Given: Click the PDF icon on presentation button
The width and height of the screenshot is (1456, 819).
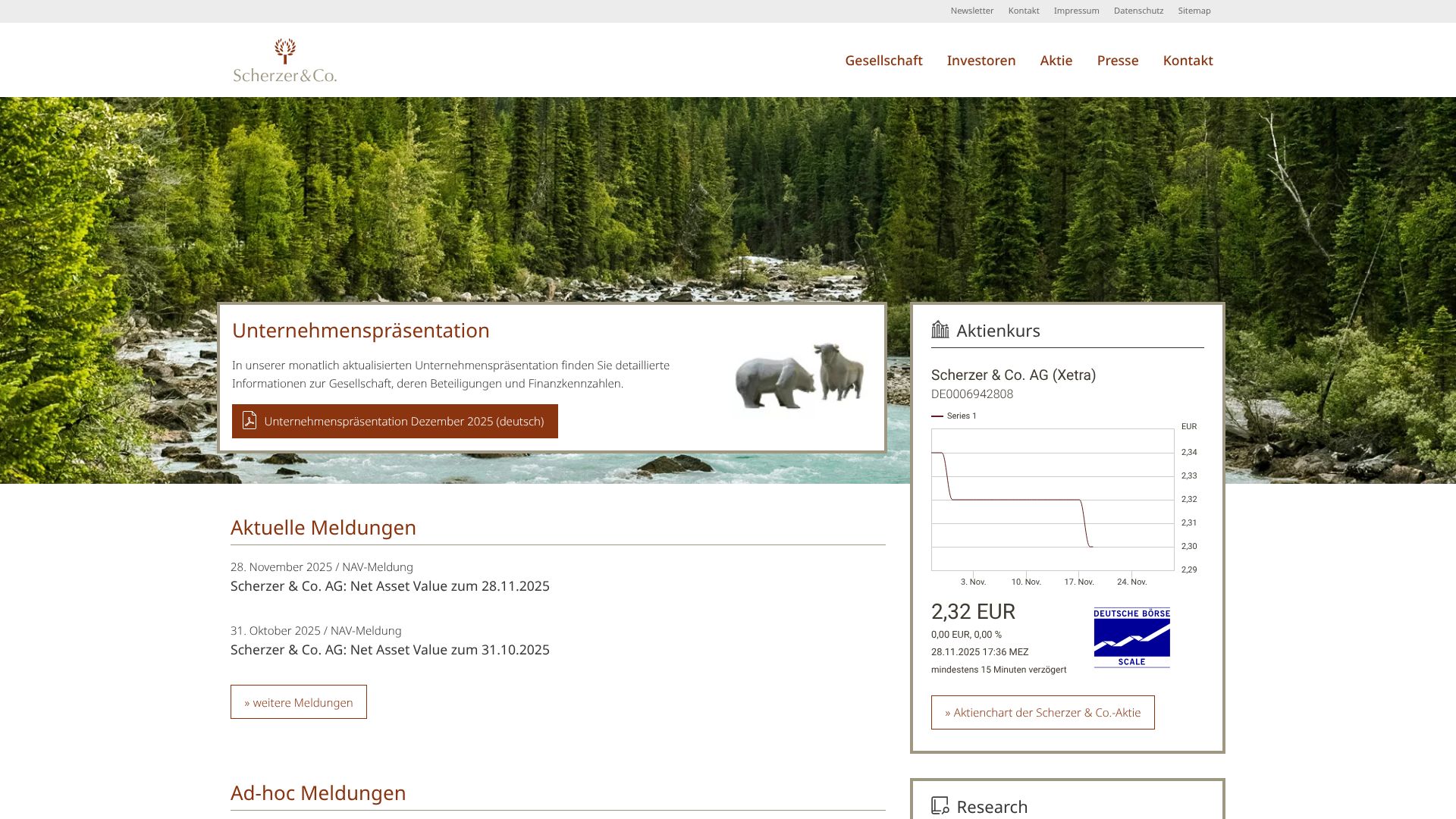Looking at the screenshot, I should tap(249, 420).
